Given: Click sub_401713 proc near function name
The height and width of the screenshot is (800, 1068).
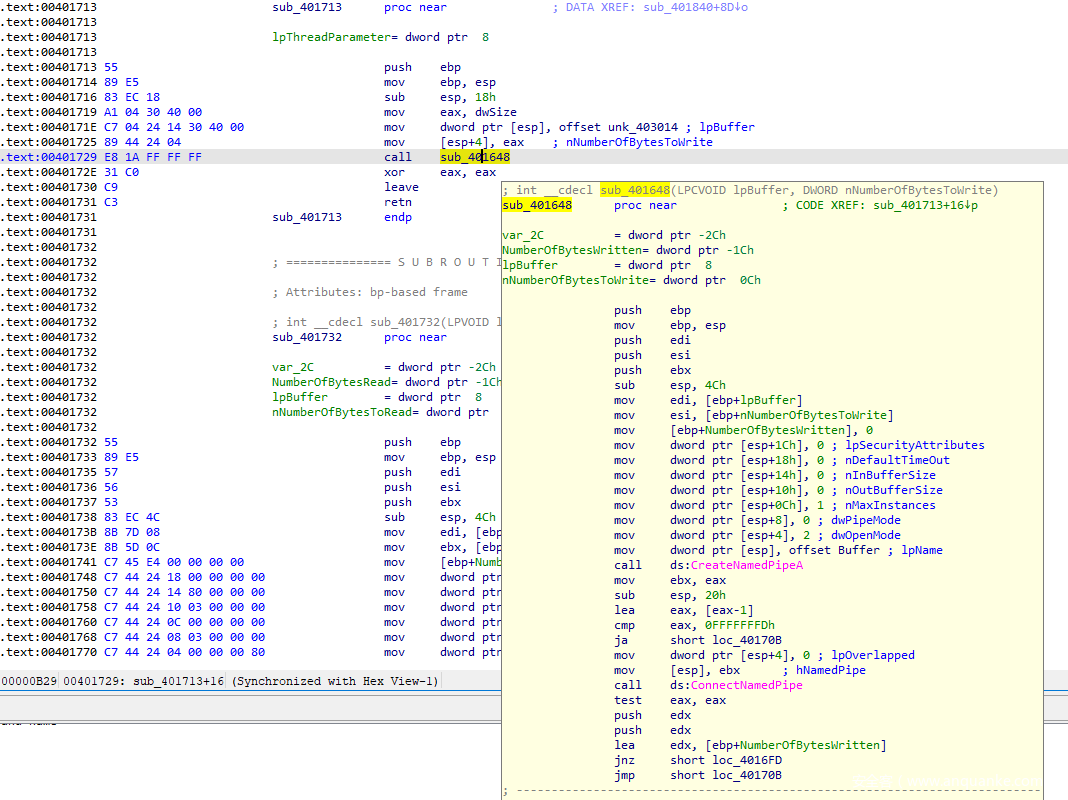Looking at the screenshot, I should [x=306, y=7].
